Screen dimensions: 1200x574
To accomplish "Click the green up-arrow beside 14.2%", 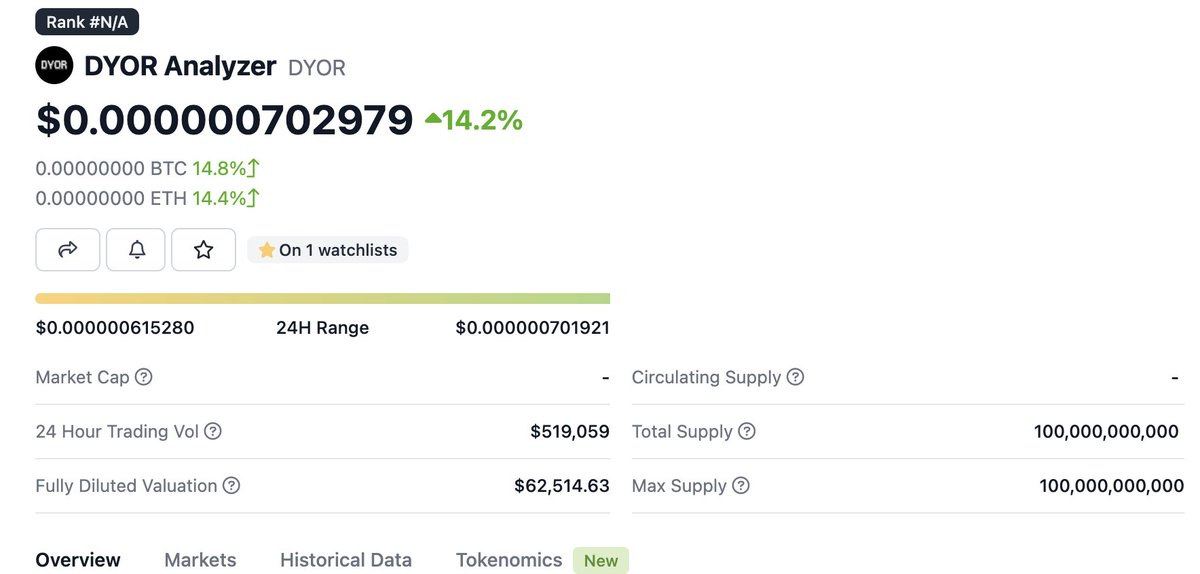I will click(433, 119).
